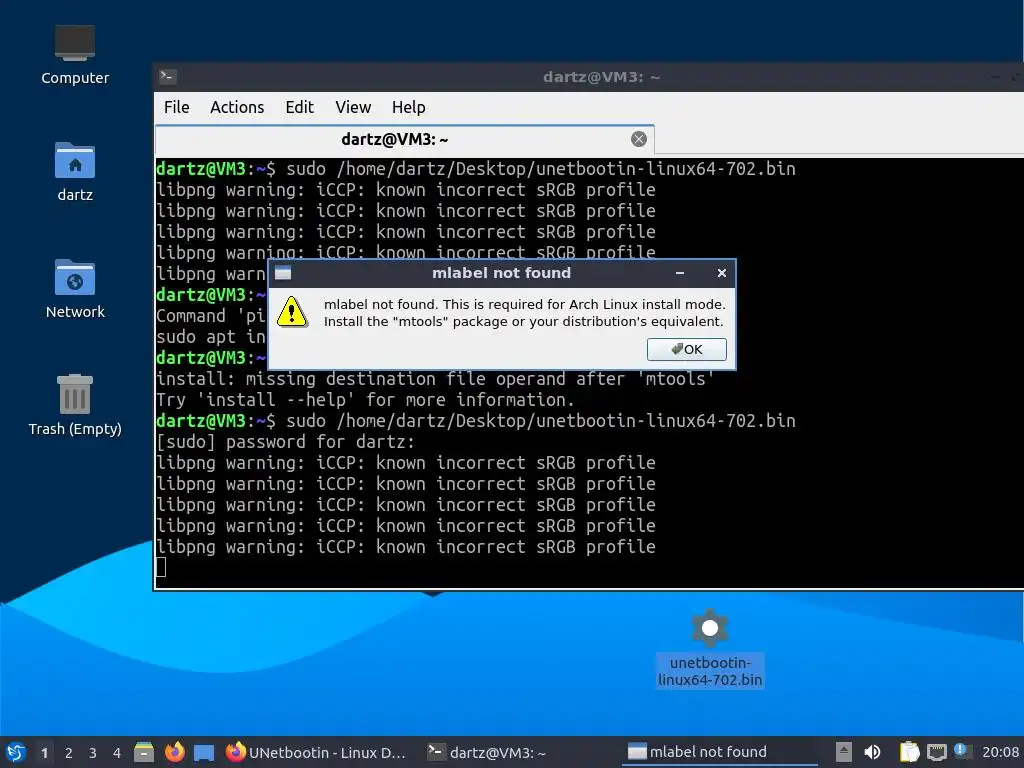The height and width of the screenshot is (768, 1024).
Task: Select the Computer desktop icon
Action: click(75, 55)
